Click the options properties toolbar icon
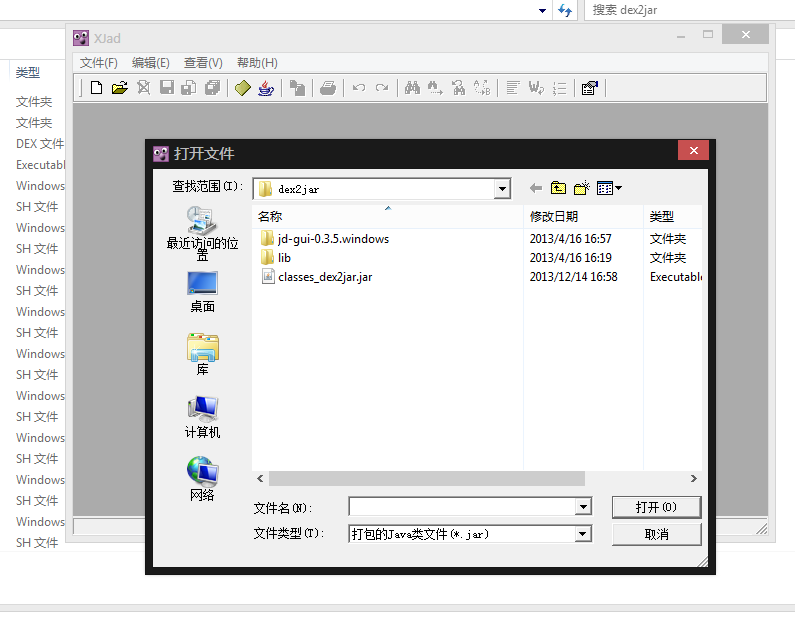This screenshot has width=795, height=627. point(590,88)
